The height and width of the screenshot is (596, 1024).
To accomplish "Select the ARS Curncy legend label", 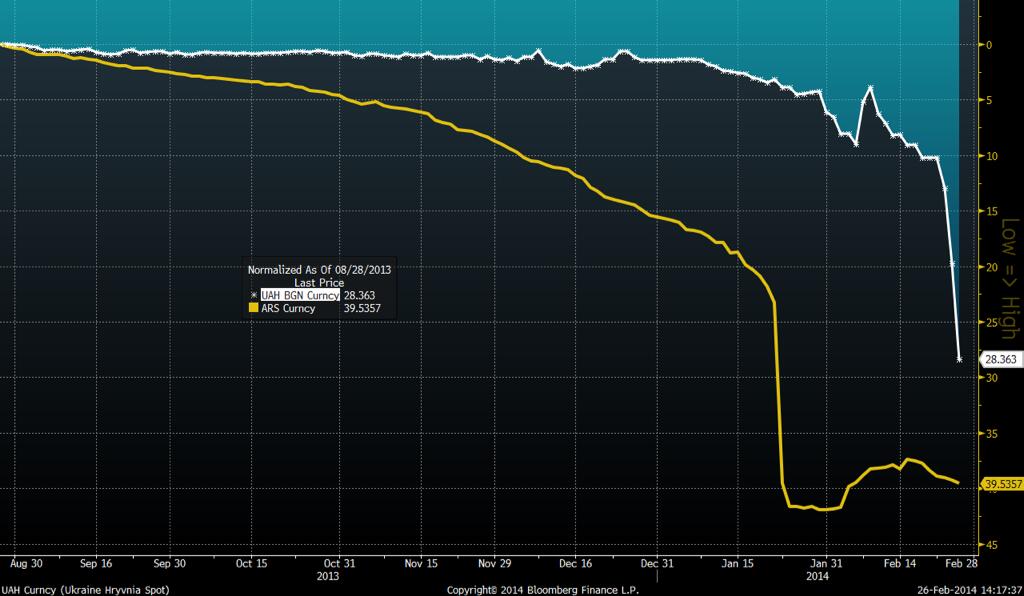I will coord(288,309).
